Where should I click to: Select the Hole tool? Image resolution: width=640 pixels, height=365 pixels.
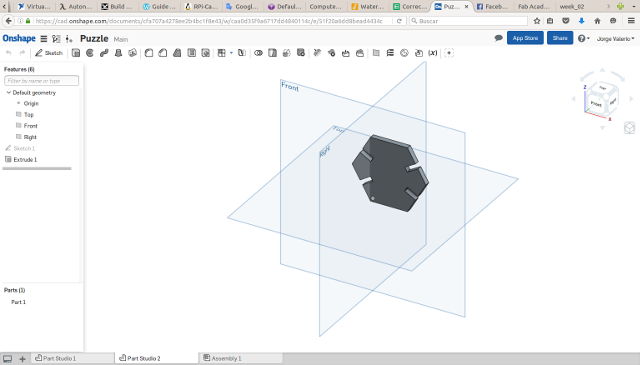[206, 53]
